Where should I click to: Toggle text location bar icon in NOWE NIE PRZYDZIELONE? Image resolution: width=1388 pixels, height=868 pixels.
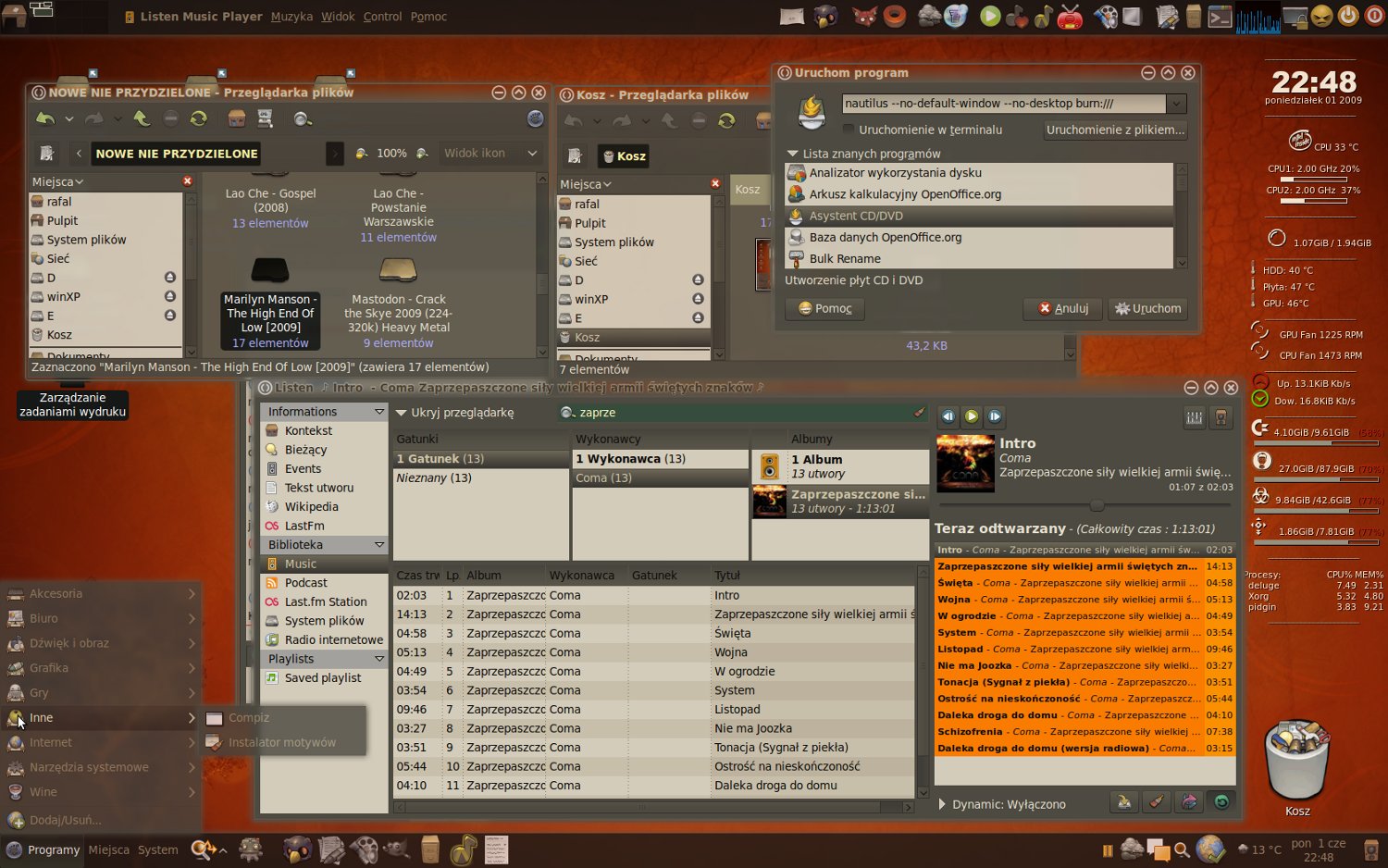coord(46,153)
